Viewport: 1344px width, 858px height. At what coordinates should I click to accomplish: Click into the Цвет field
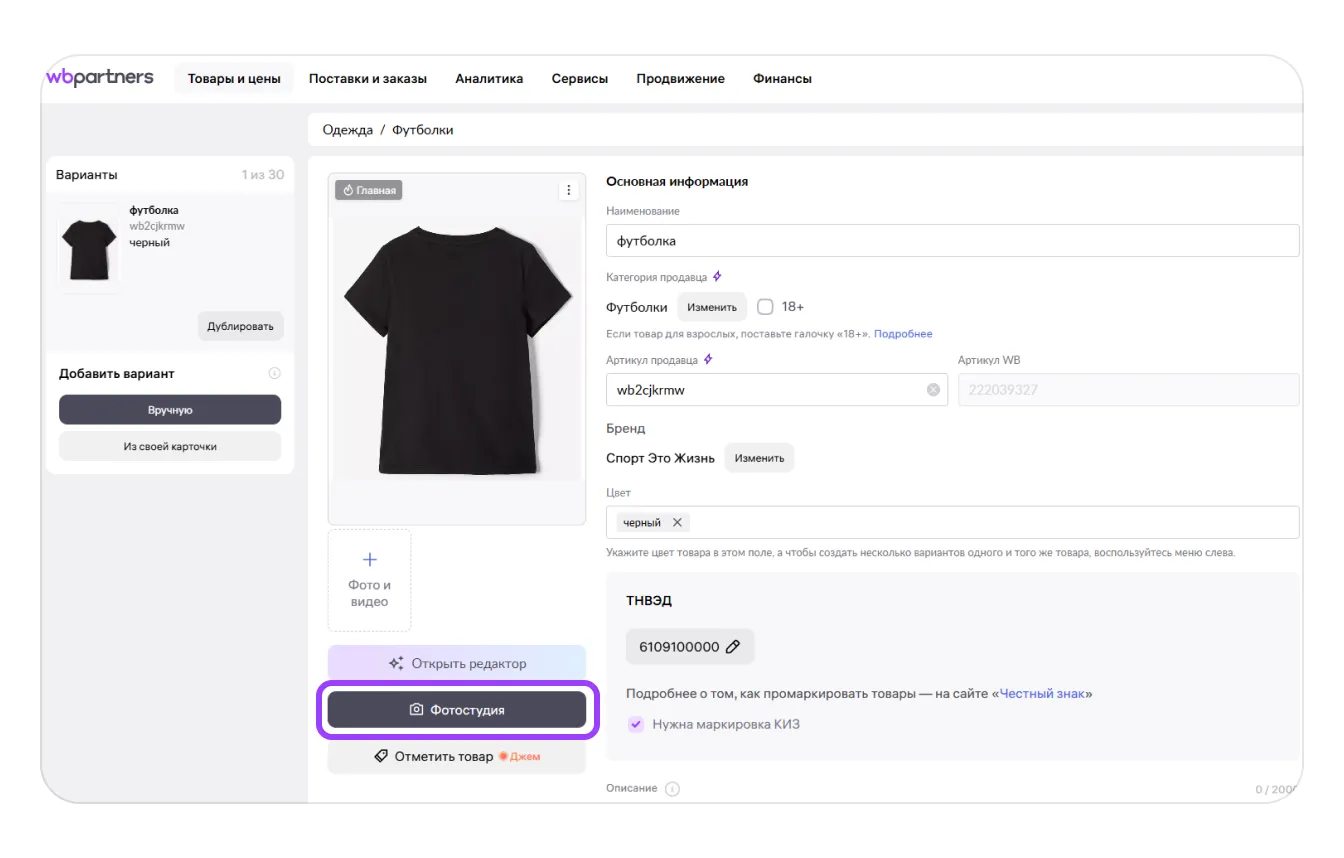coord(990,522)
